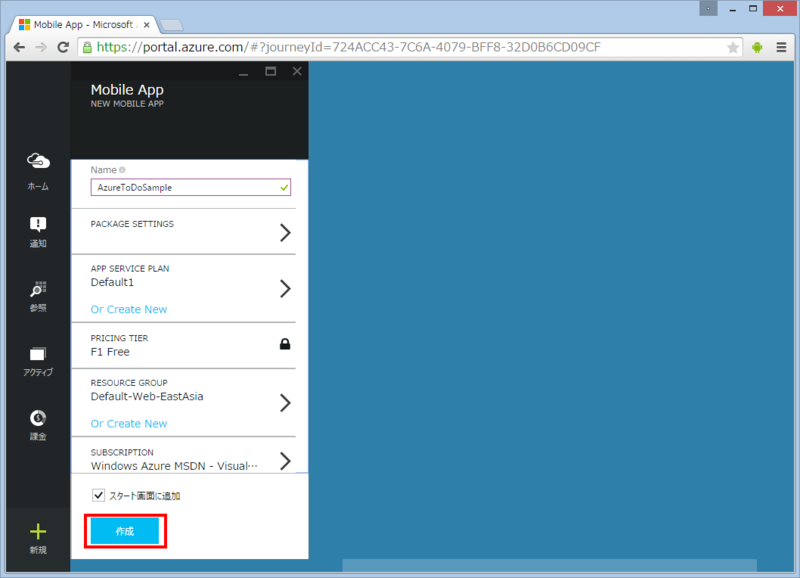Screen dimensions: 800x578
Task: Maximize the Mobile App blade
Action: (x=270, y=71)
